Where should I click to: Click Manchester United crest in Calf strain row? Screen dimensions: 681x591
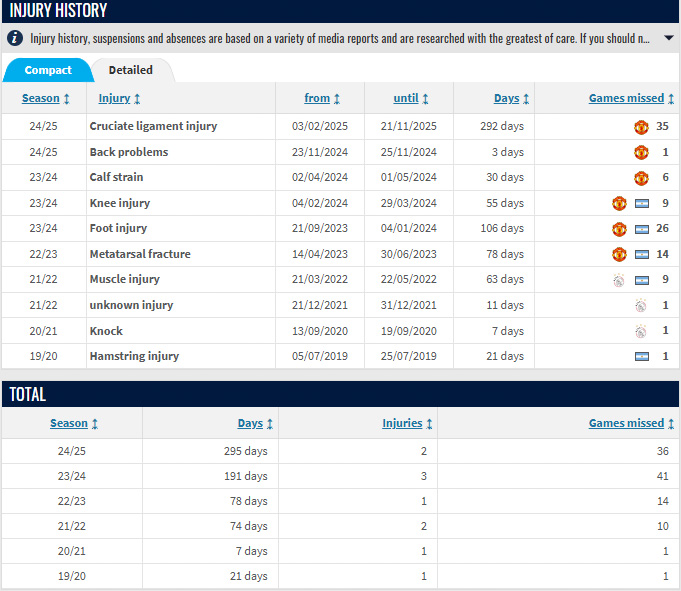[x=641, y=178]
